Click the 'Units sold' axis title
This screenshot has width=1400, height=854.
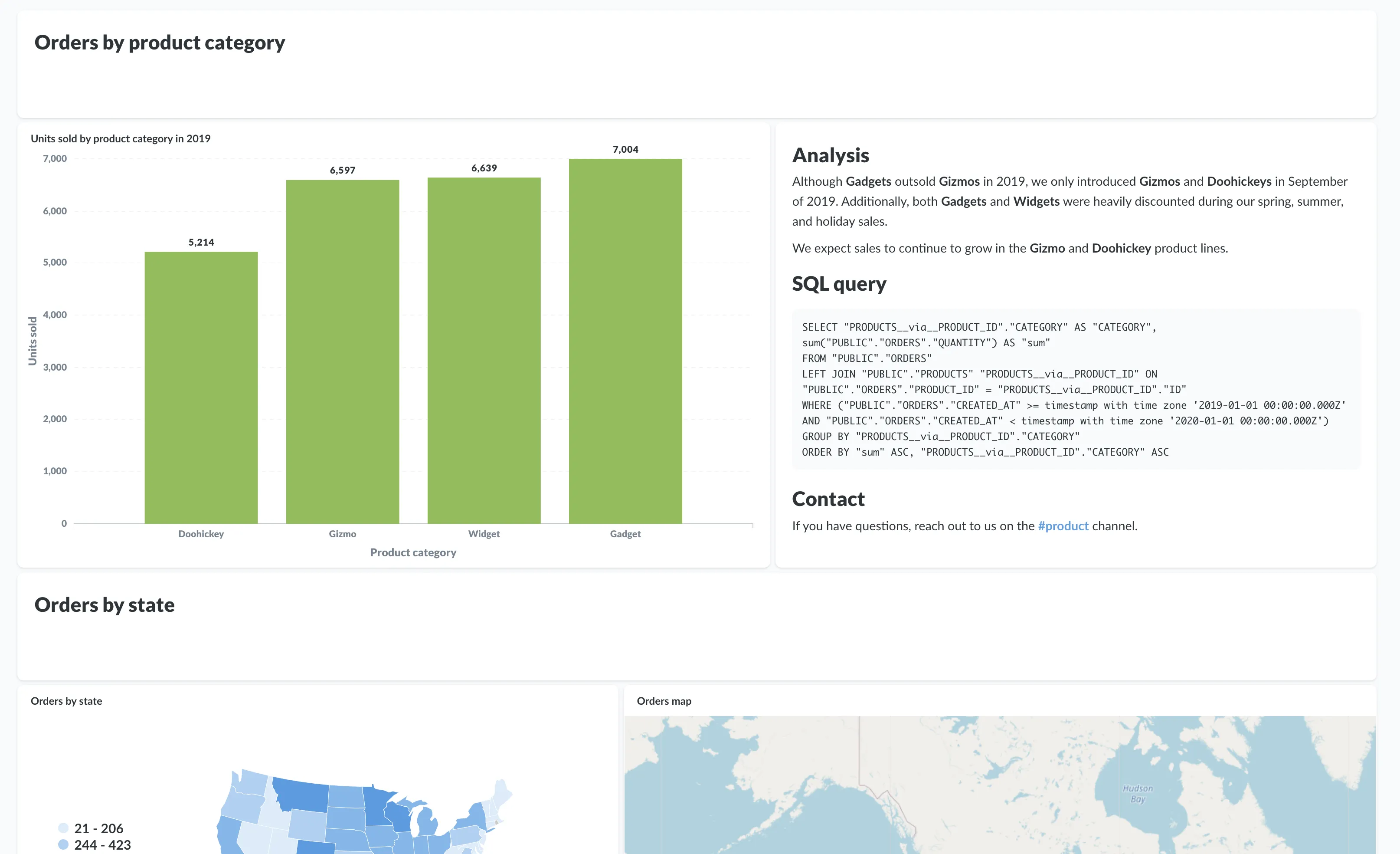33,341
